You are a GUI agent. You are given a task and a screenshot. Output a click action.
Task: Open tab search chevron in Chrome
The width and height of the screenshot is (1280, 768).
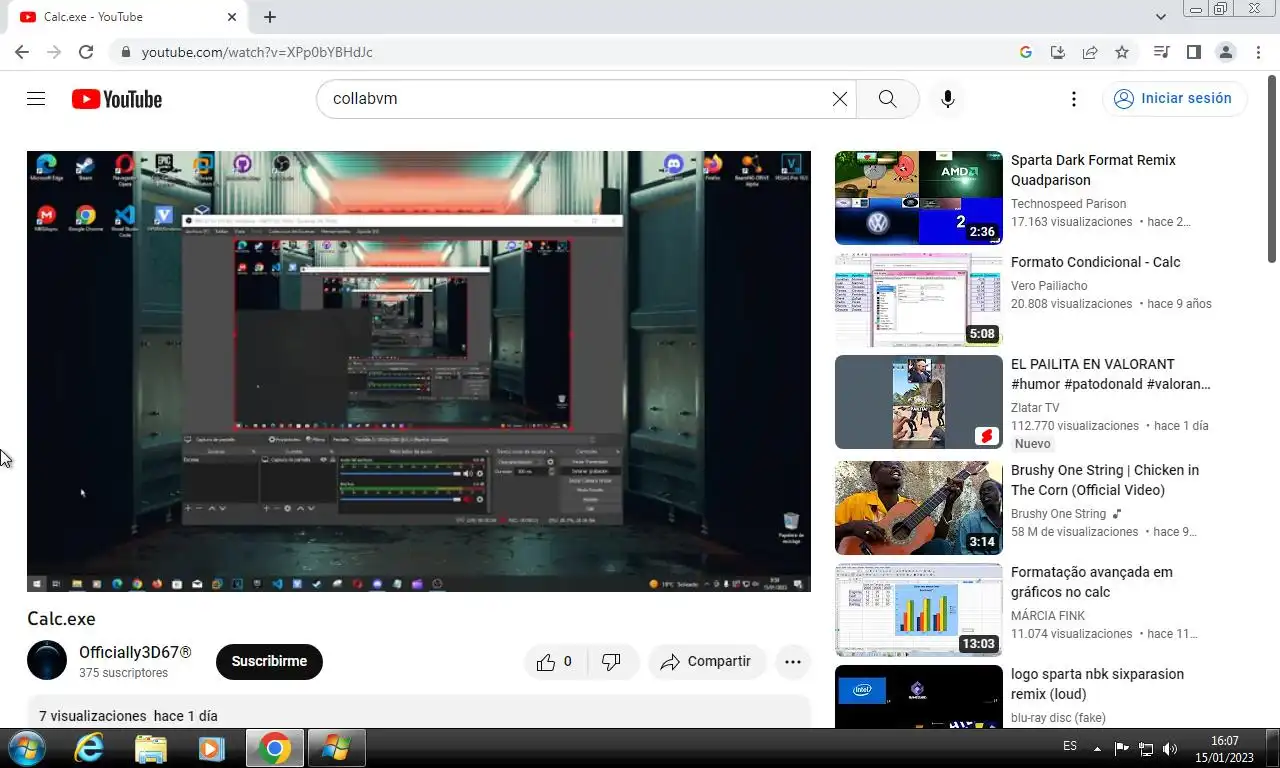point(1161,17)
